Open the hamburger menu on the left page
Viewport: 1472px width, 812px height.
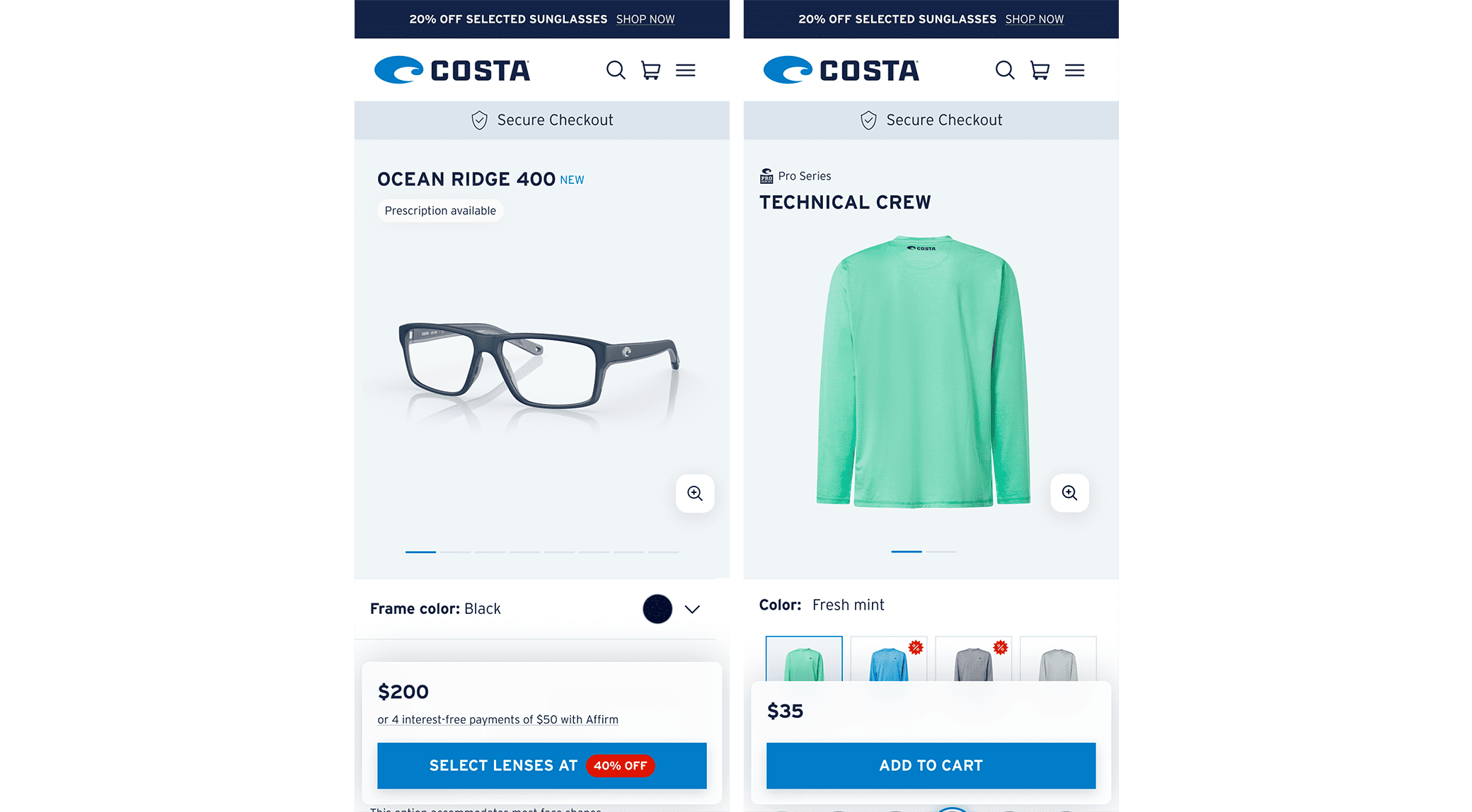[685, 70]
